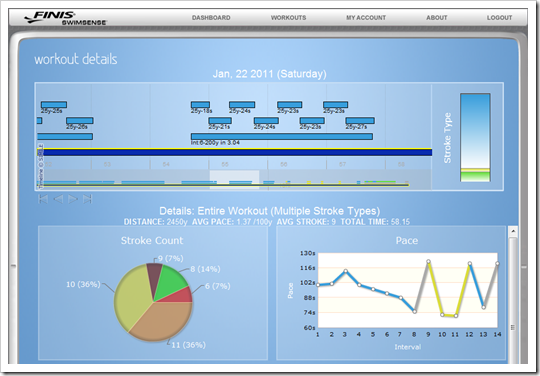Jump to last timeline segment button

click(88, 199)
